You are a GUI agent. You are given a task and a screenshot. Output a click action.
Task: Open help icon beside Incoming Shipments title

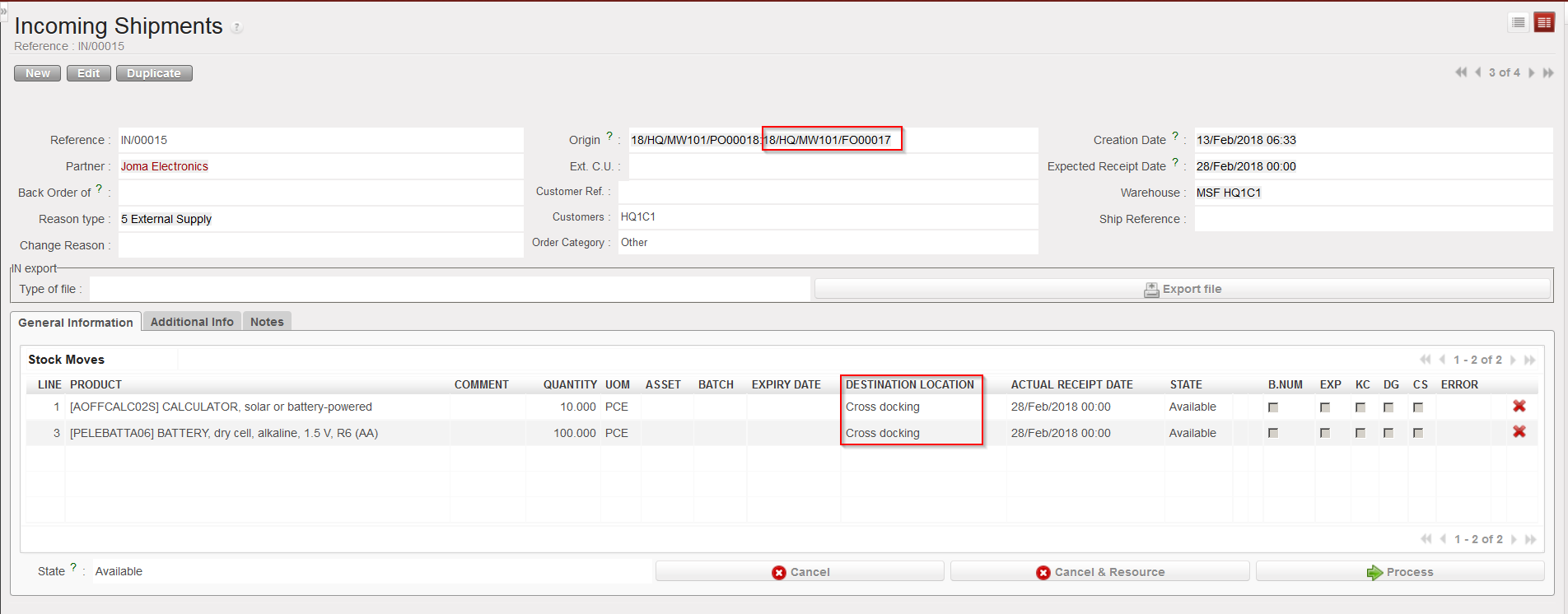click(237, 28)
